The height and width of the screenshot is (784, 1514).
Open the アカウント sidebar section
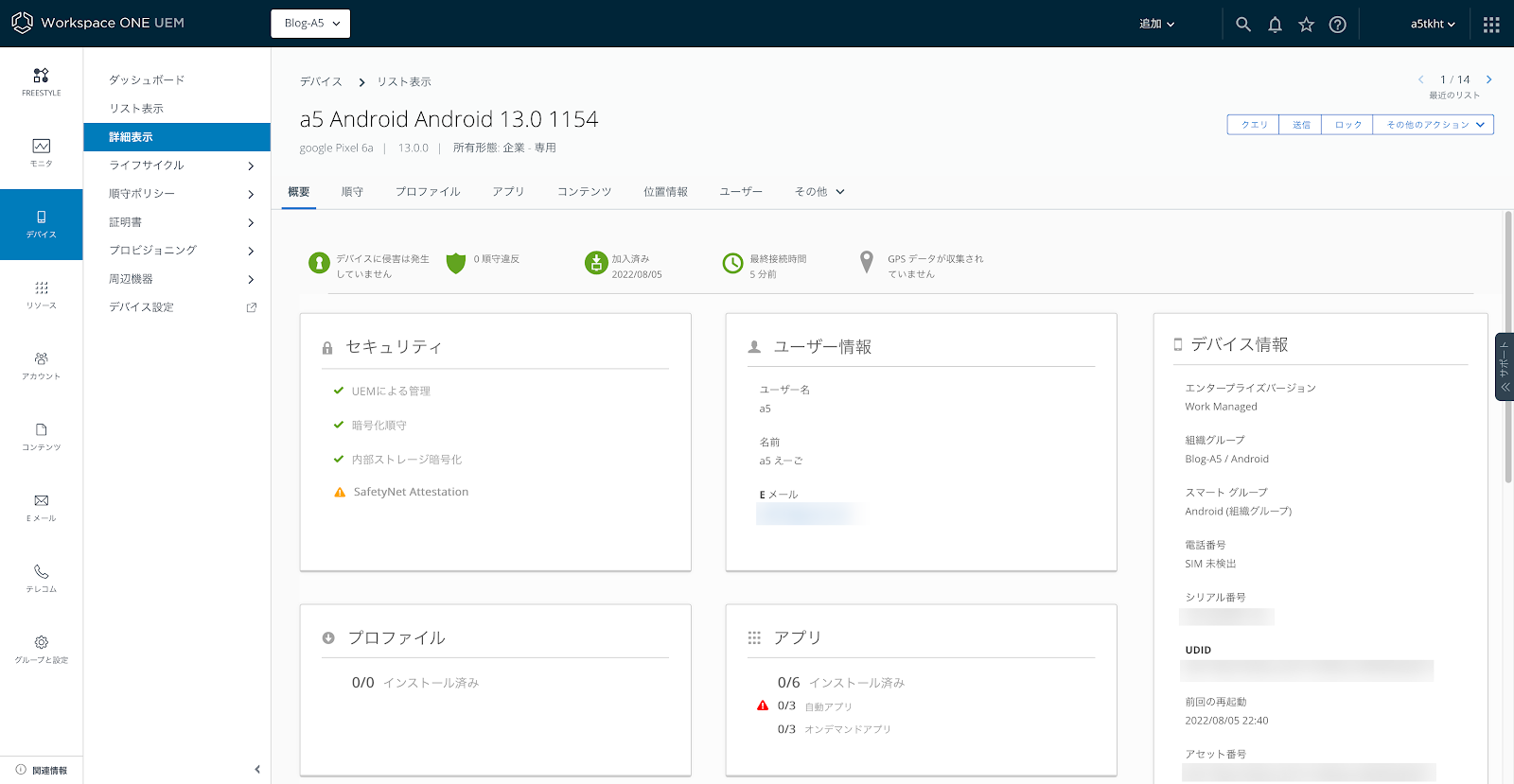point(41,366)
